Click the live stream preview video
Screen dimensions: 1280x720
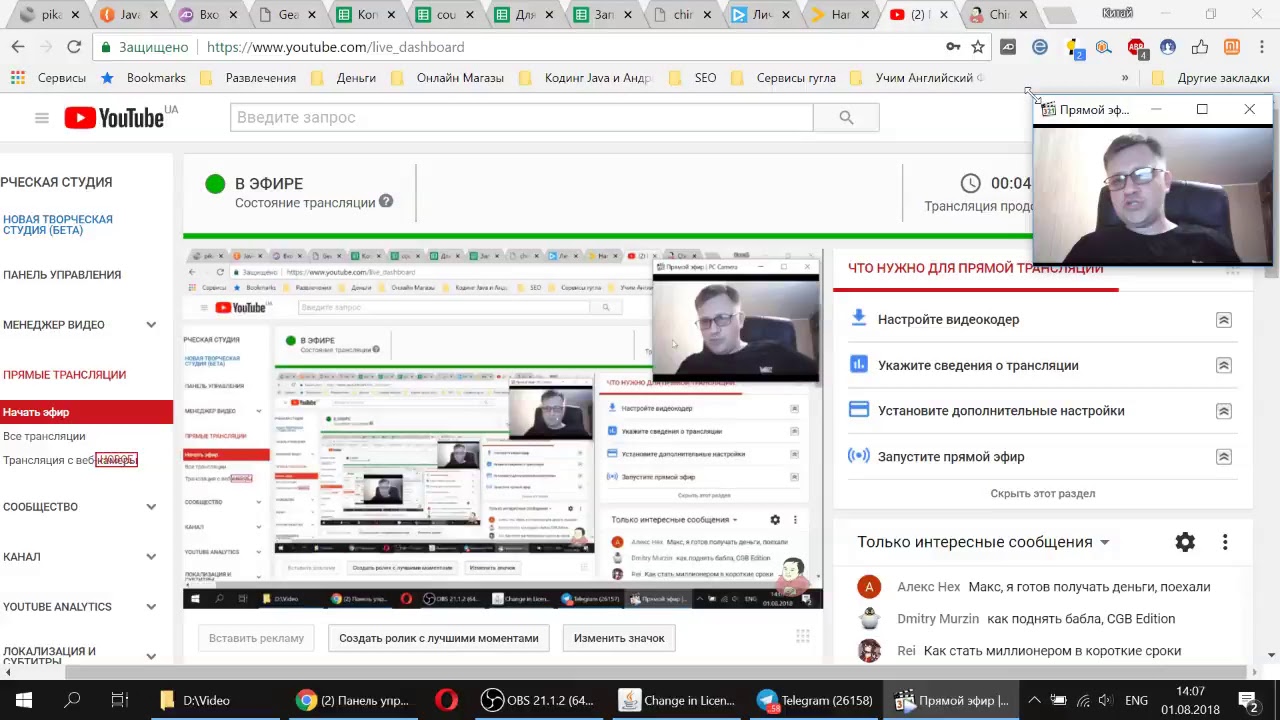(503, 429)
